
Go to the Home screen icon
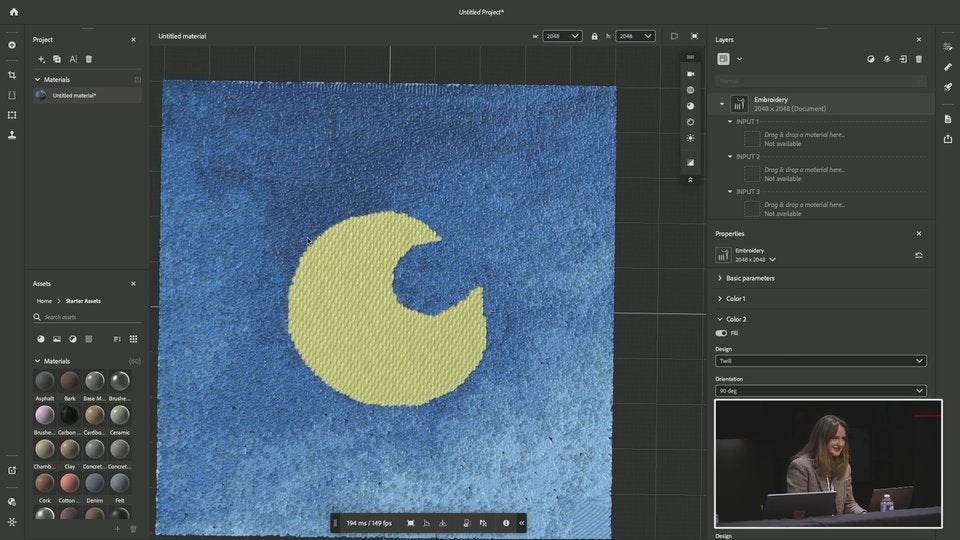pos(13,12)
